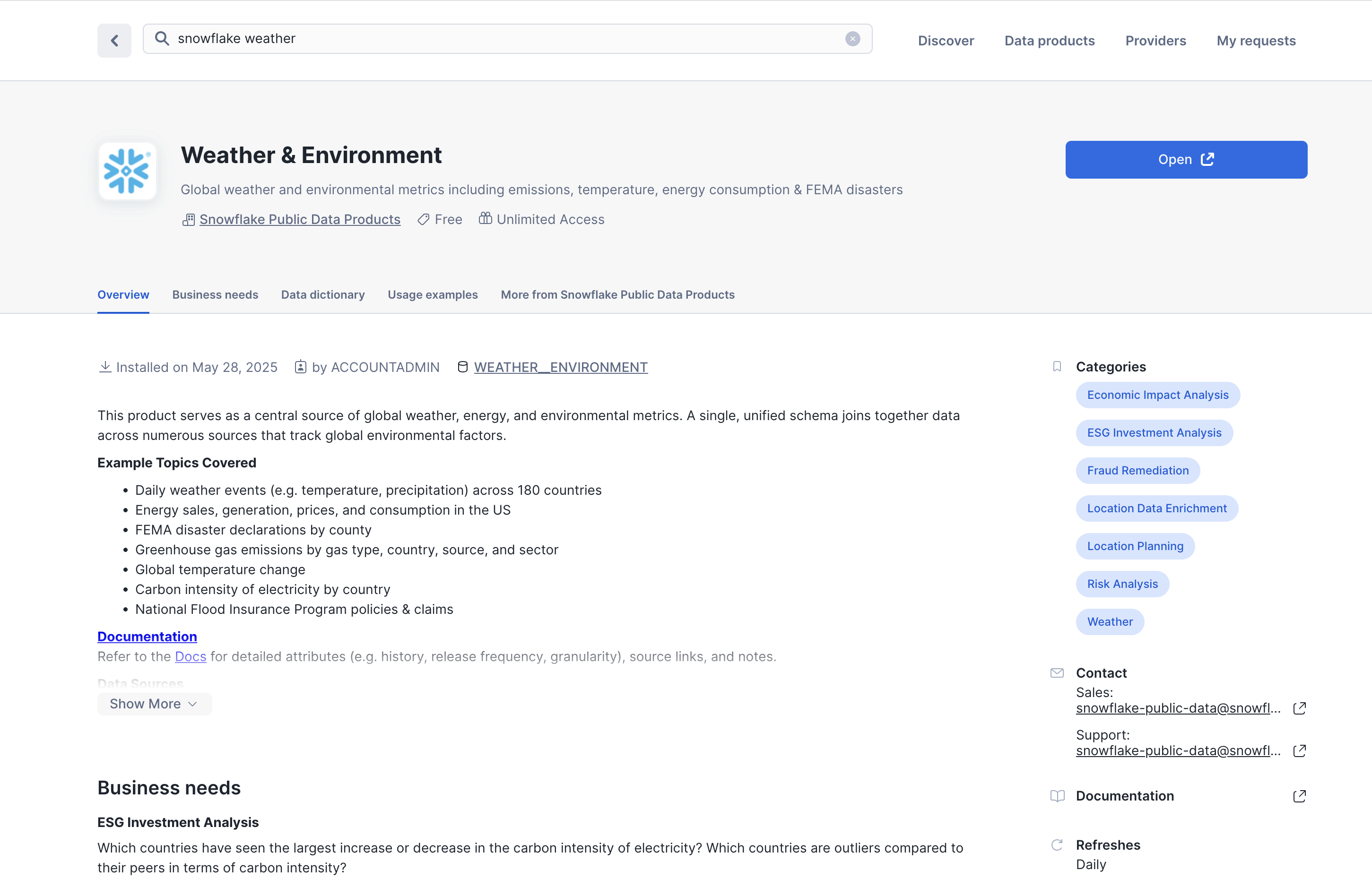
Task: Select the Economic Impact Analysis category
Action: [x=1157, y=395]
